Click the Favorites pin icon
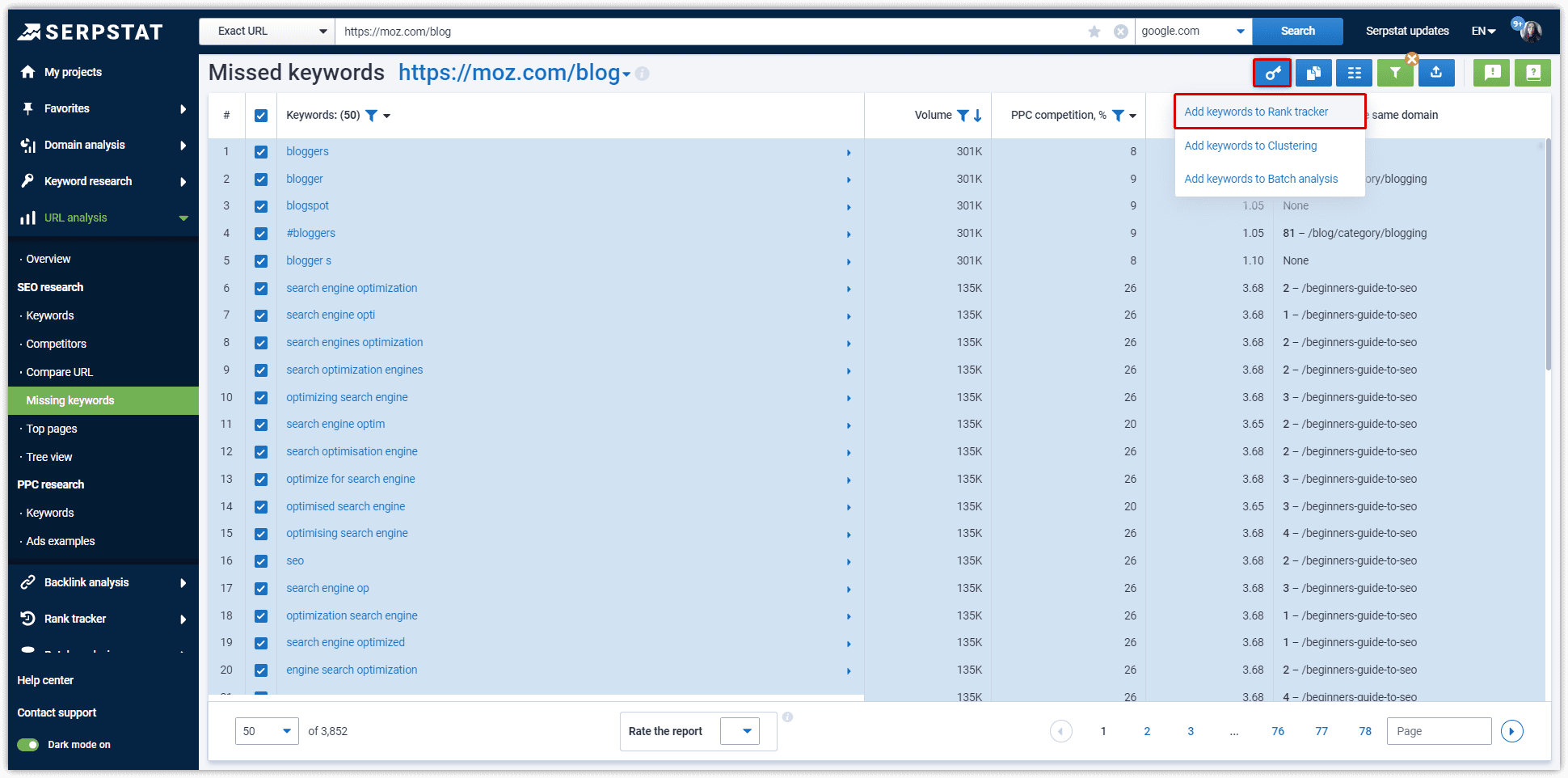Image resolution: width=1568 pixels, height=778 pixels. point(28,108)
